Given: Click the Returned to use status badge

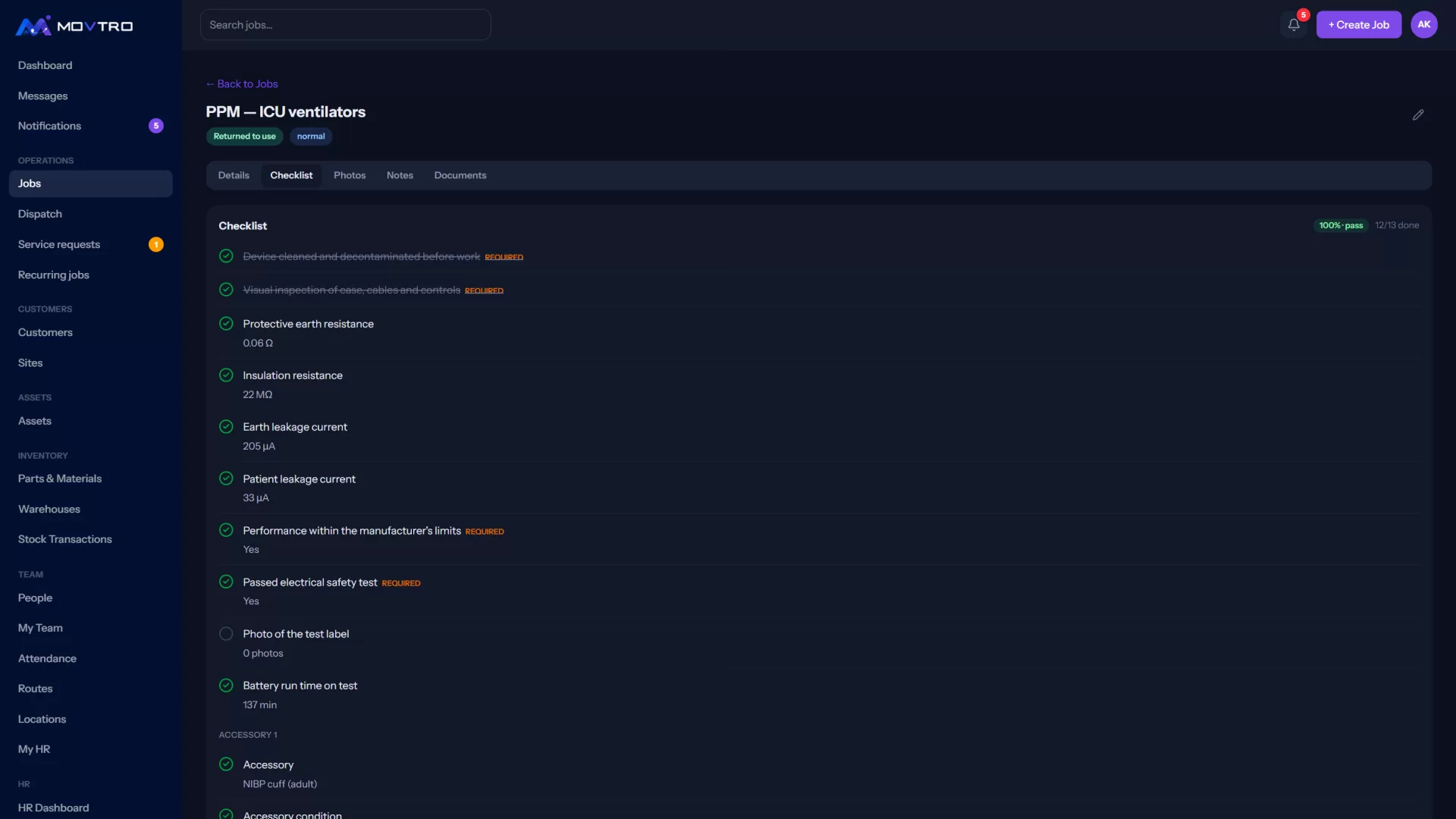Looking at the screenshot, I should 244,136.
